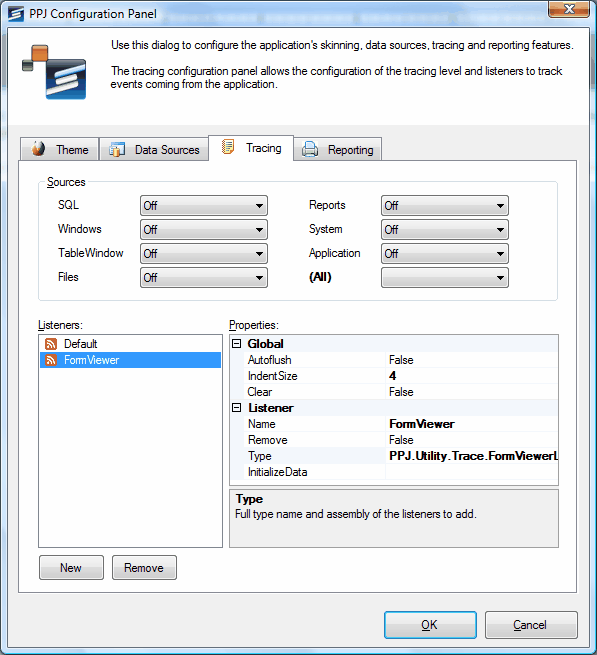Click the Cancel button
The image size is (597, 655).
531,625
